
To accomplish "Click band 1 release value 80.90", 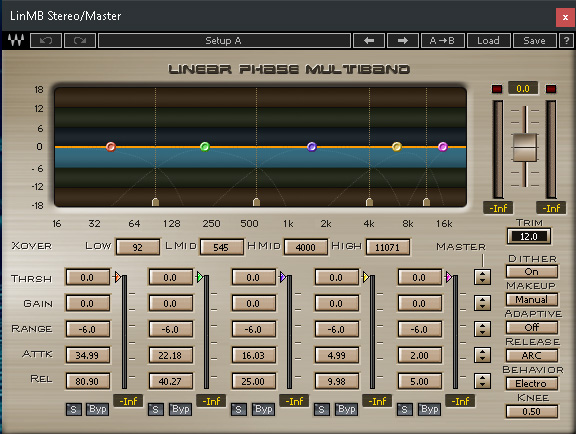I will click(x=87, y=381).
